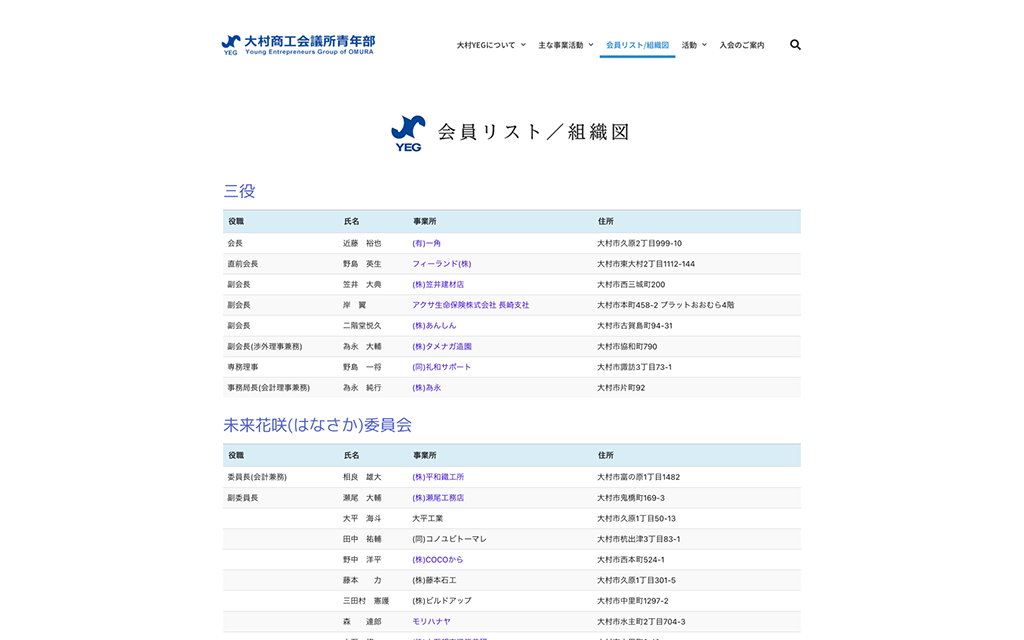Select name cell 相良 雄大
This screenshot has height=640, width=1024.
[362, 477]
